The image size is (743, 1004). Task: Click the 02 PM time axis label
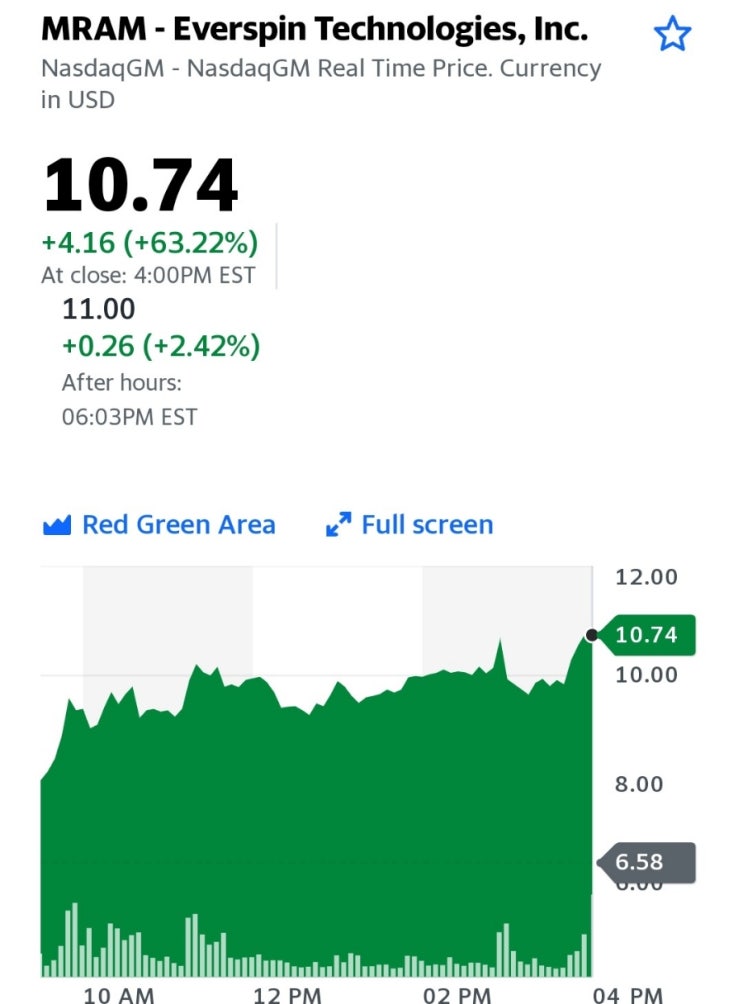coord(457,995)
